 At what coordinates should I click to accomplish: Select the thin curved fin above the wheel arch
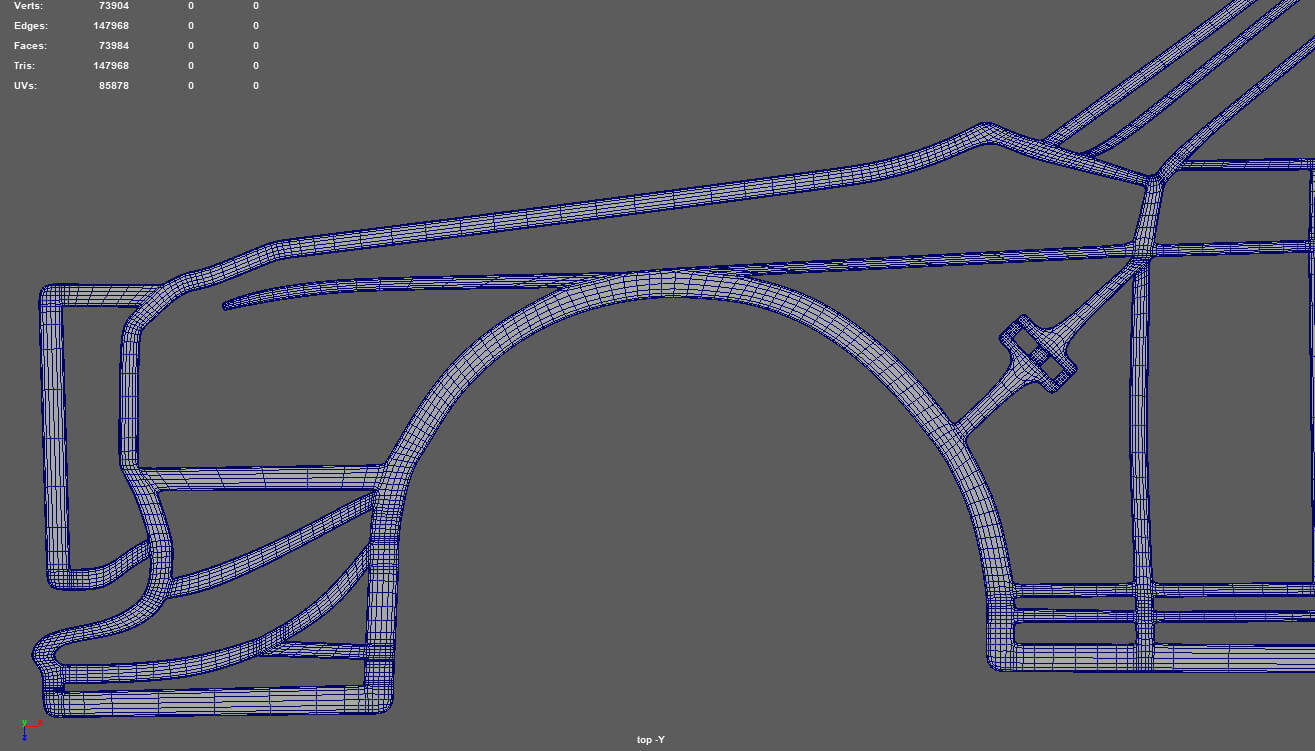[x=300, y=291]
